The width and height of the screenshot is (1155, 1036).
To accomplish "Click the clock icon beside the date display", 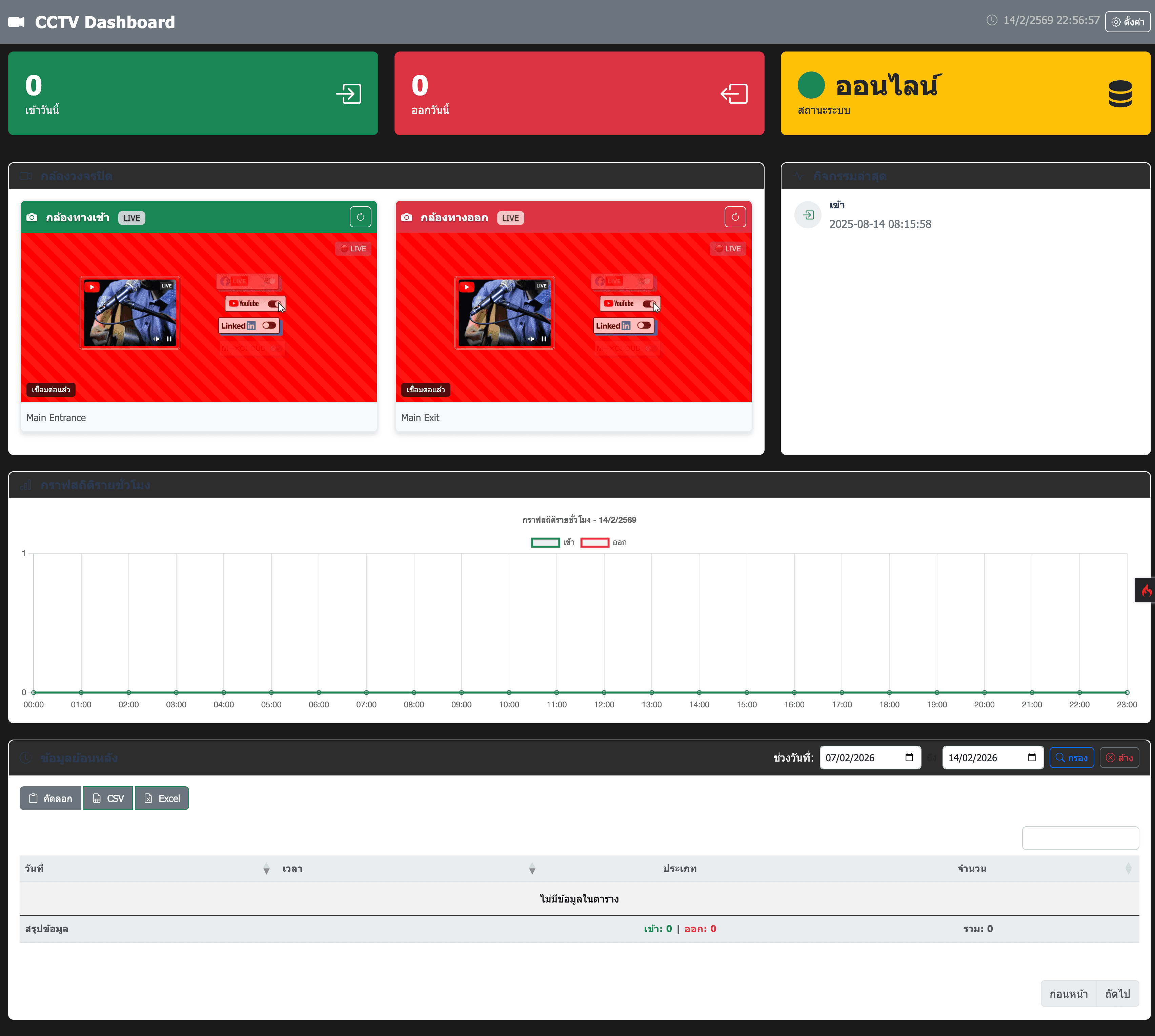I will [992, 20].
